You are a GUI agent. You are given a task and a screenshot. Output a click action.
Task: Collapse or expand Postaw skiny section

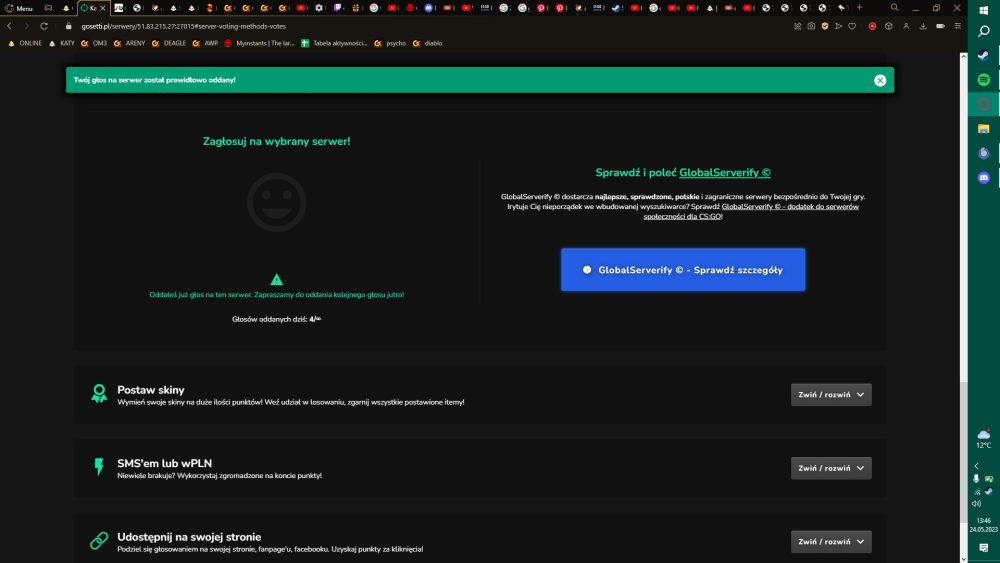(831, 395)
